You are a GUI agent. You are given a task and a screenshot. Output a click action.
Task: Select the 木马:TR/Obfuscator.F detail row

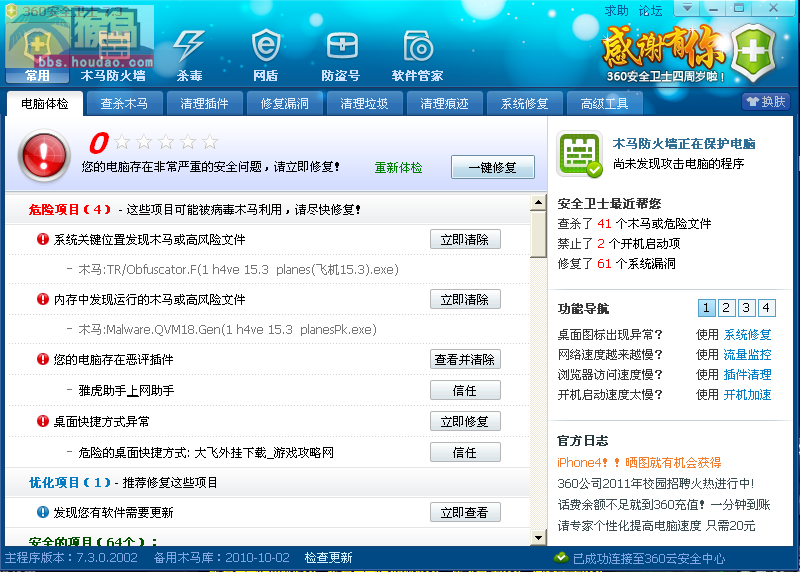click(239, 269)
